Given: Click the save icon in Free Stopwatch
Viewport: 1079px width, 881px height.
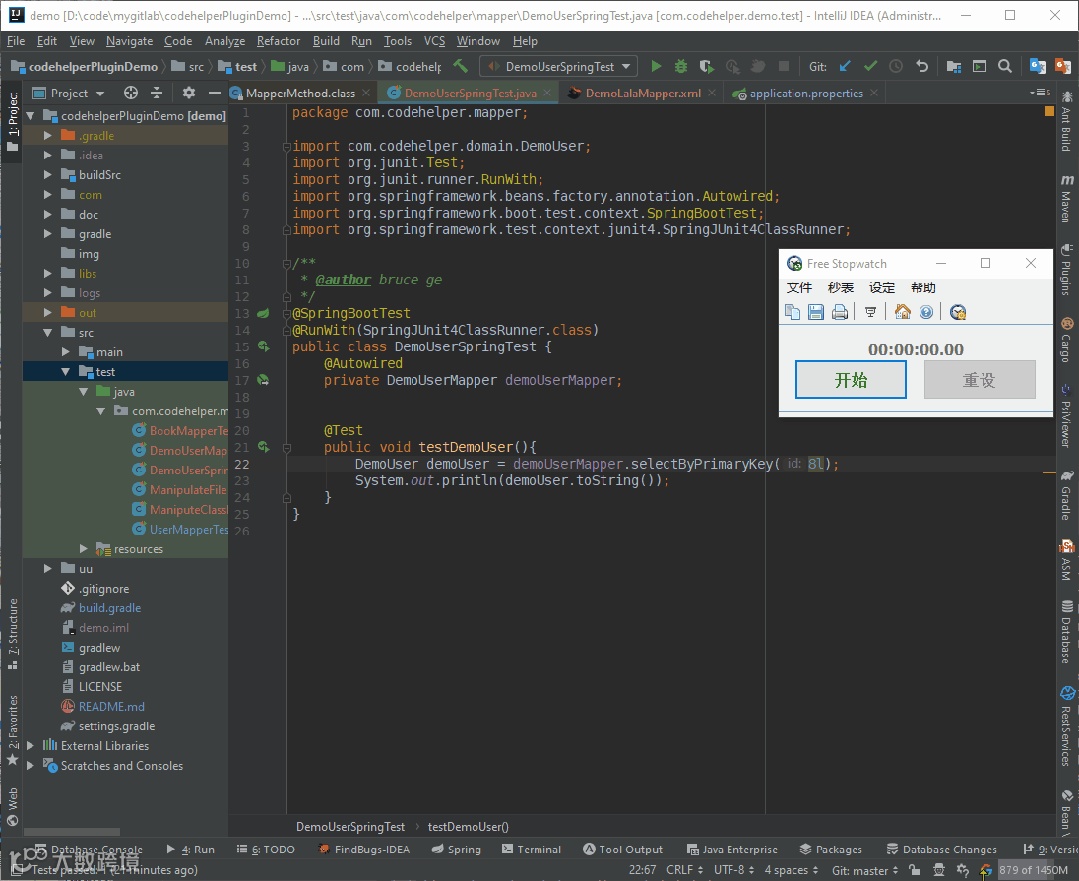Looking at the screenshot, I should (816, 312).
